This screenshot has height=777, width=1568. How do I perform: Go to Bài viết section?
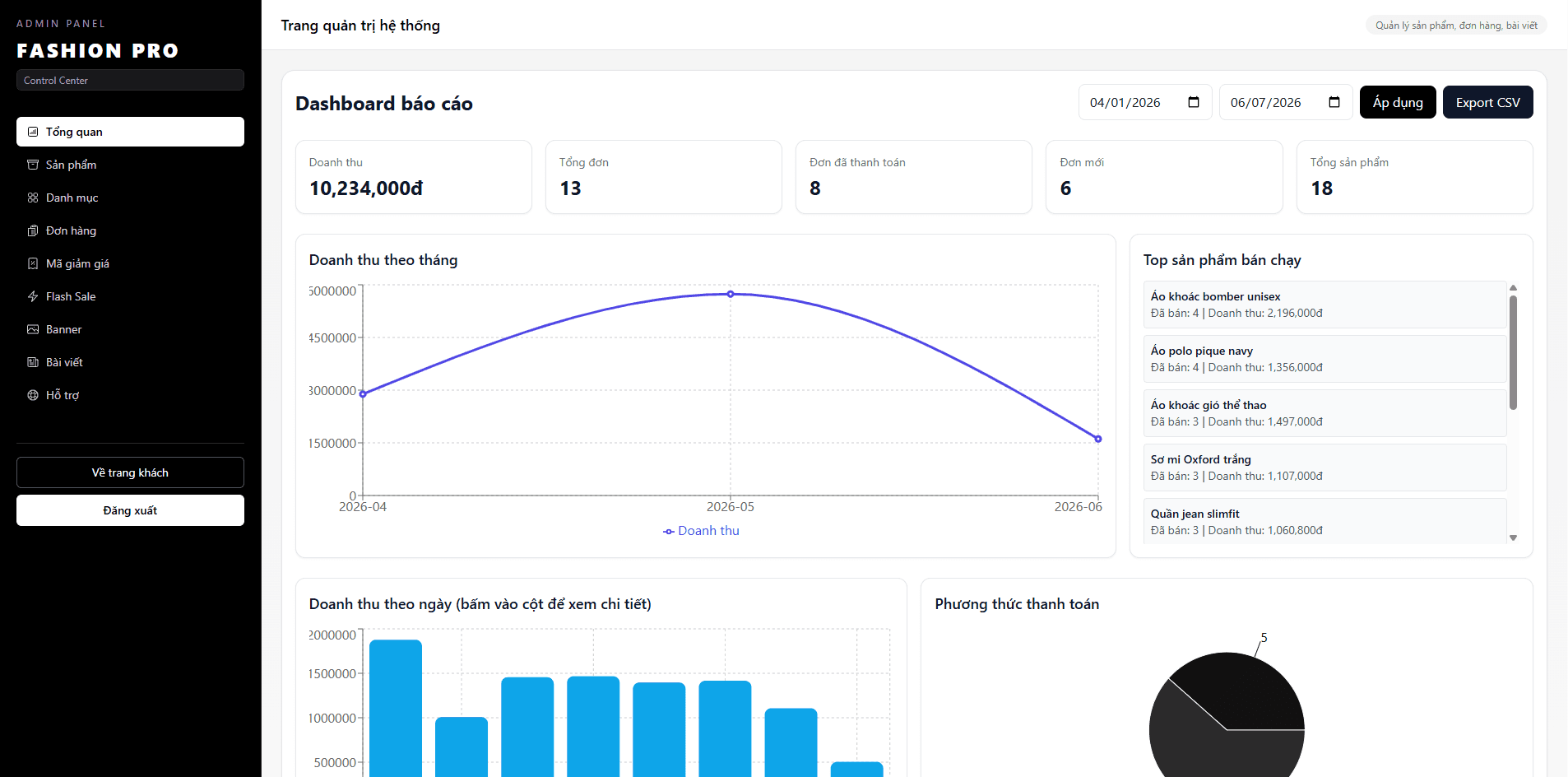[x=130, y=362]
